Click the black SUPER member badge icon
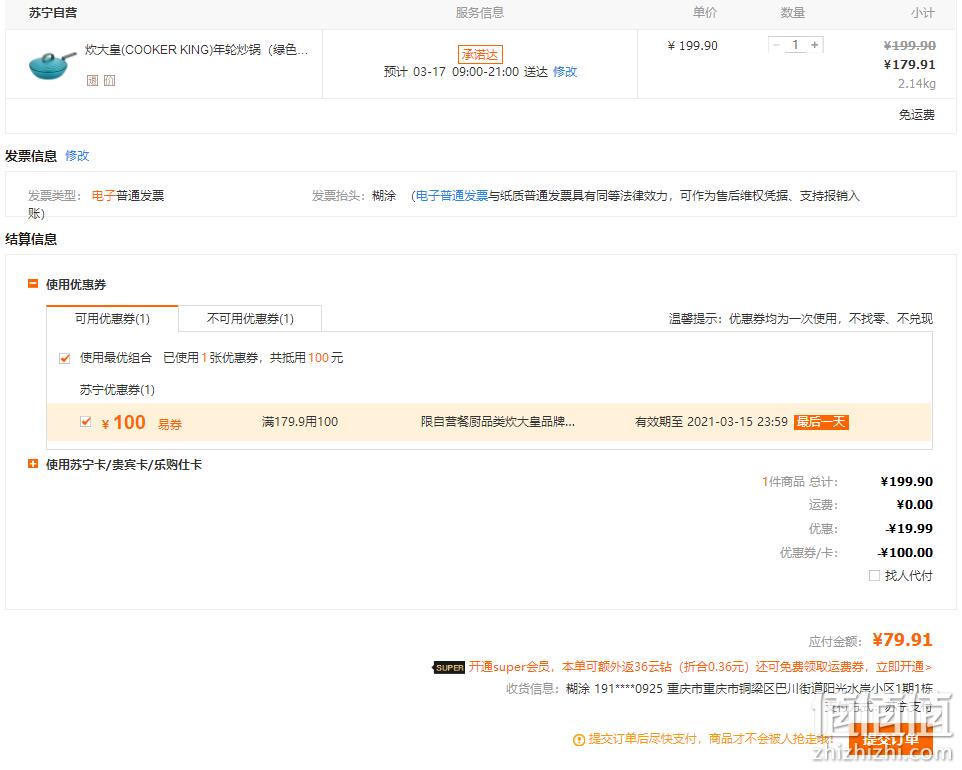 tap(449, 668)
